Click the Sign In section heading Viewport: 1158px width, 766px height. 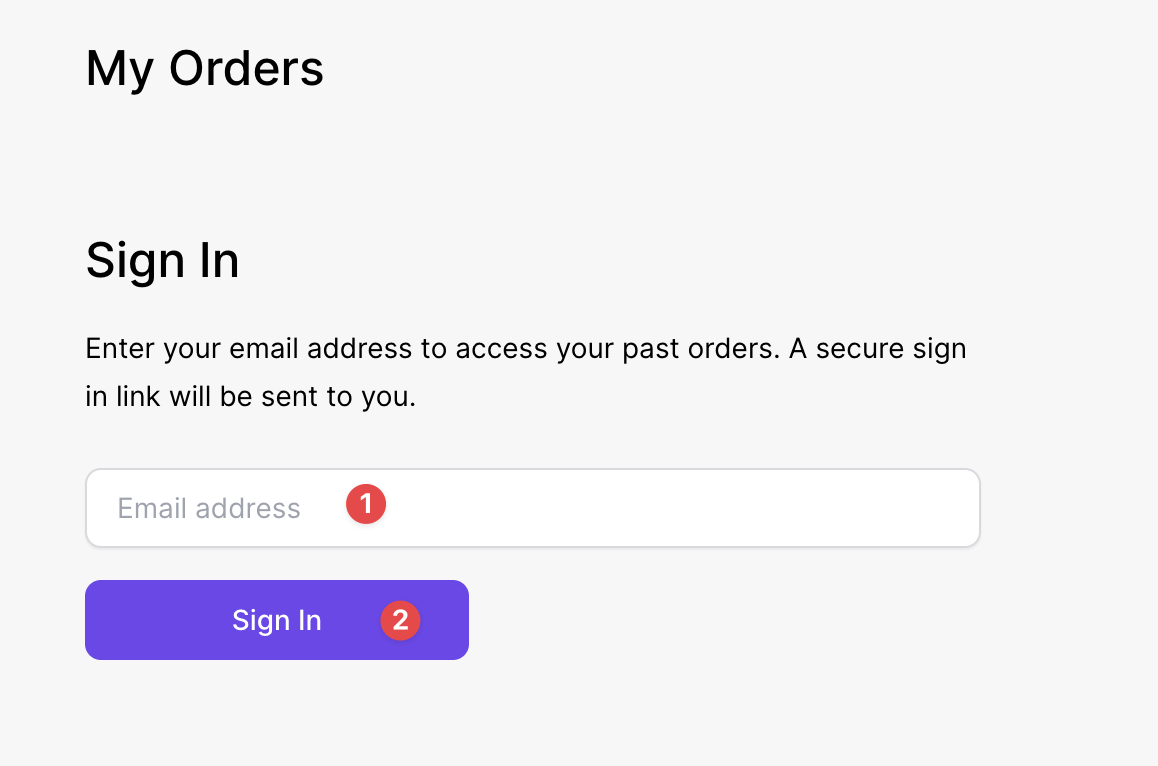click(162, 260)
